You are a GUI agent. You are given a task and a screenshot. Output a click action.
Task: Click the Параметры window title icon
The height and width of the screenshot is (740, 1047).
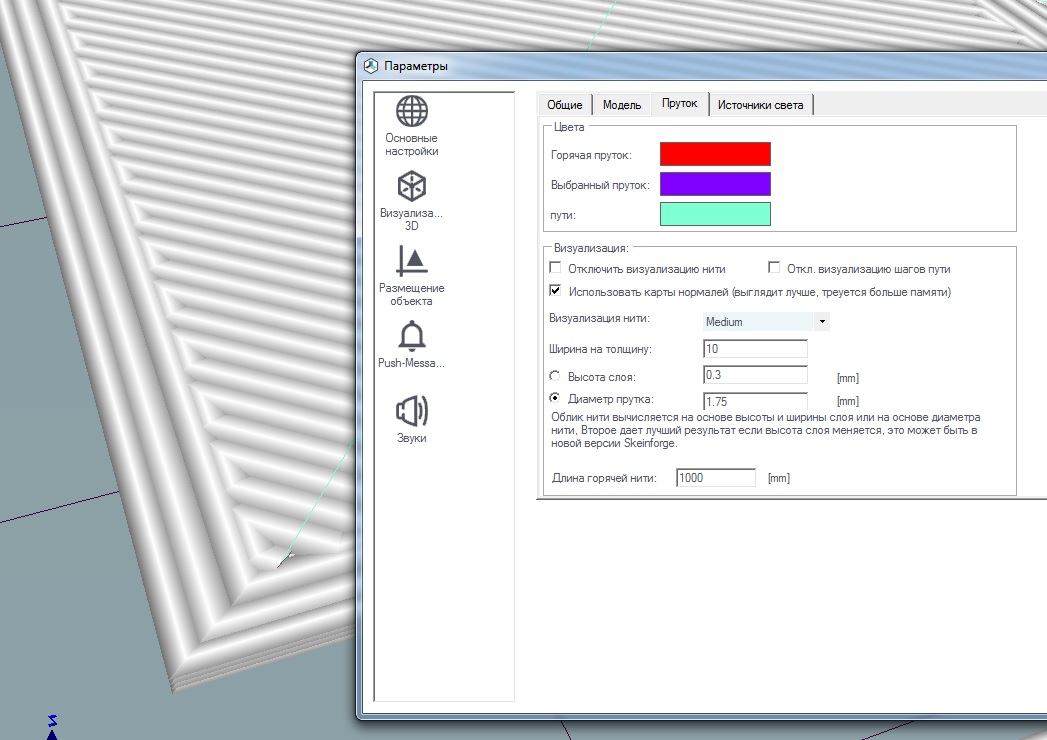371,66
